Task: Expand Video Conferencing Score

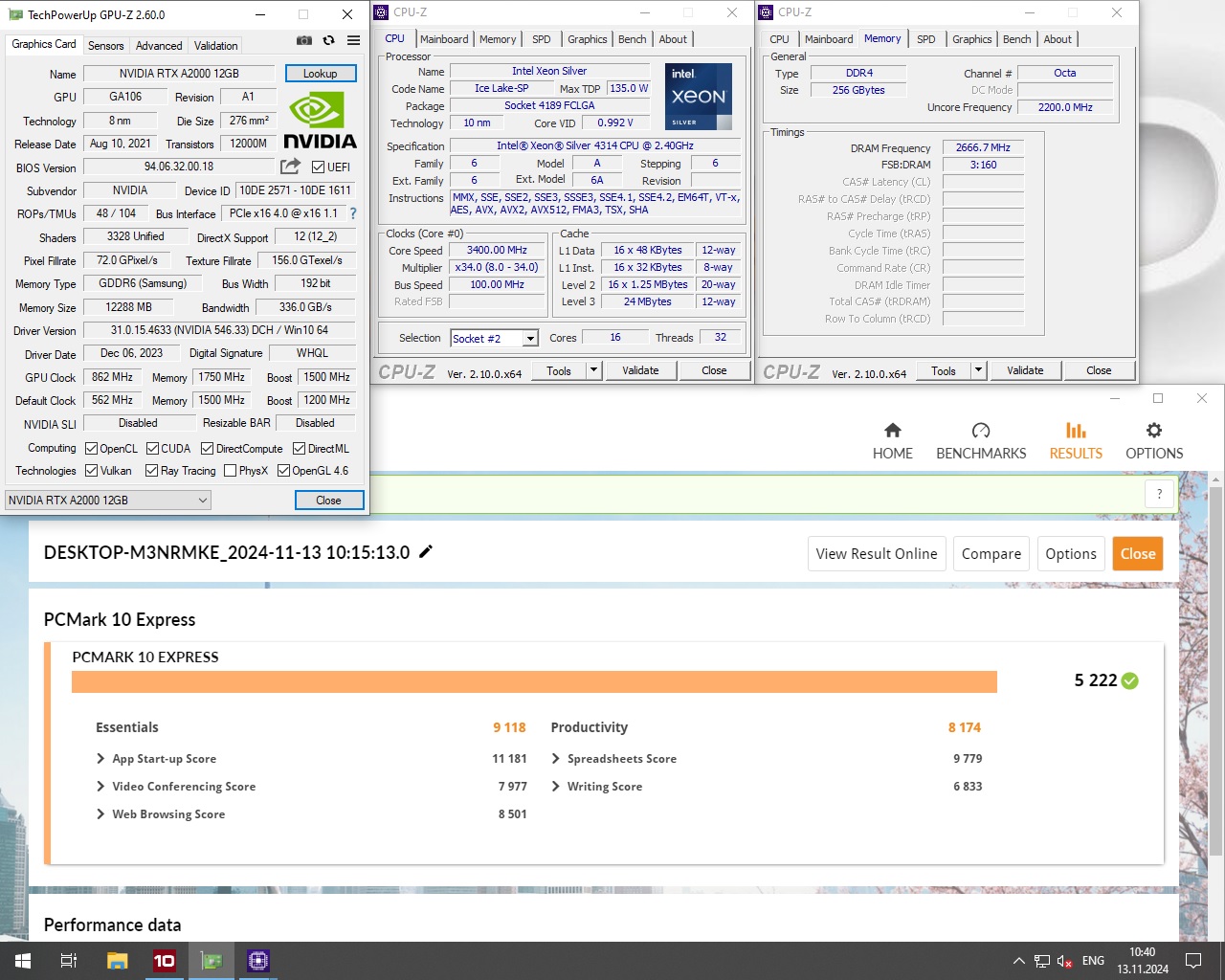Action: point(101,787)
